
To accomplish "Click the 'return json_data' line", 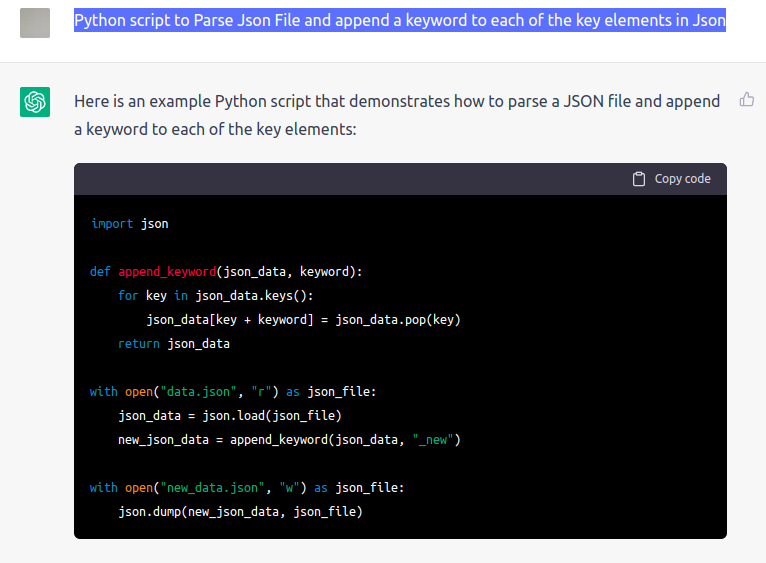I will [x=174, y=344].
